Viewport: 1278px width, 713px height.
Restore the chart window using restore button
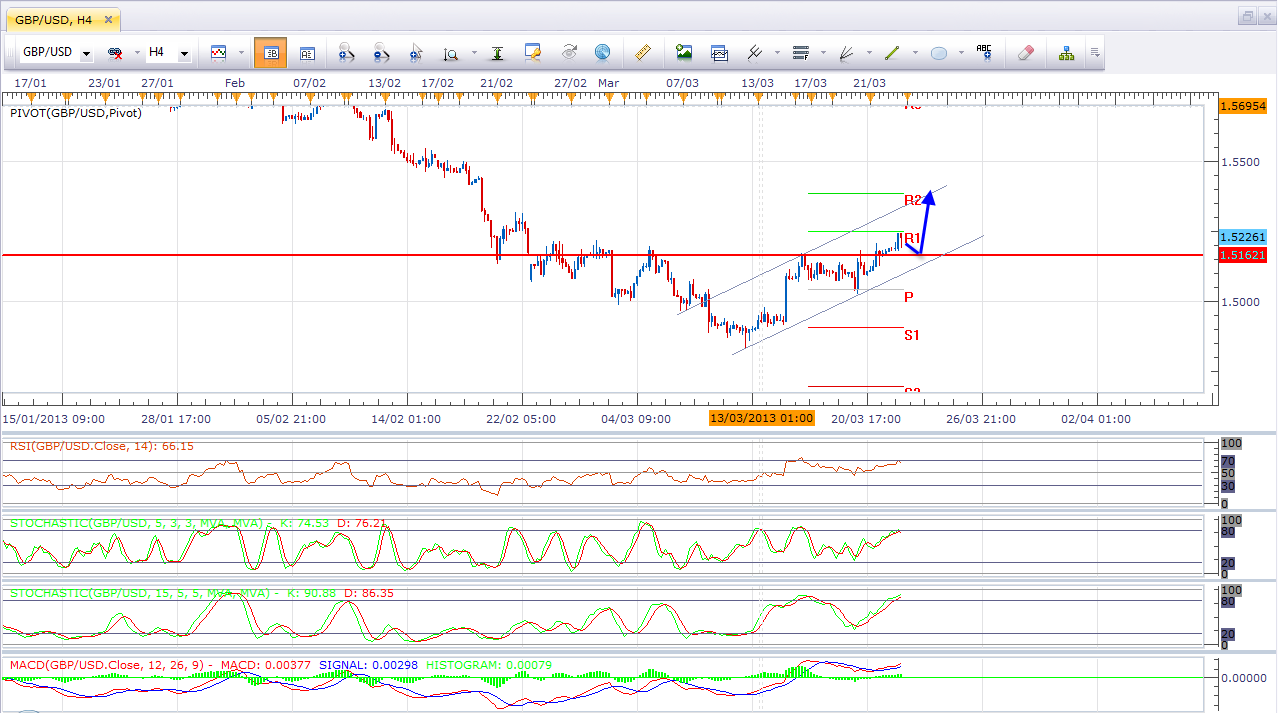(1248, 16)
